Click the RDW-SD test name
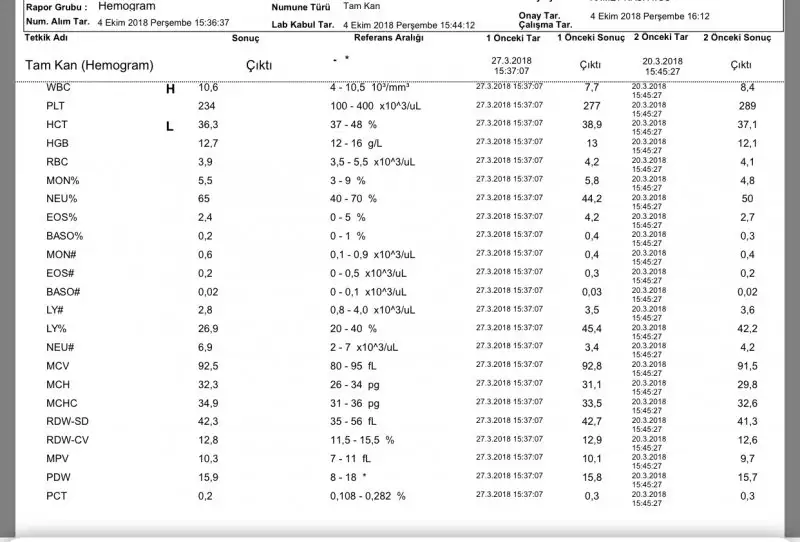 pyautogui.click(x=65, y=421)
